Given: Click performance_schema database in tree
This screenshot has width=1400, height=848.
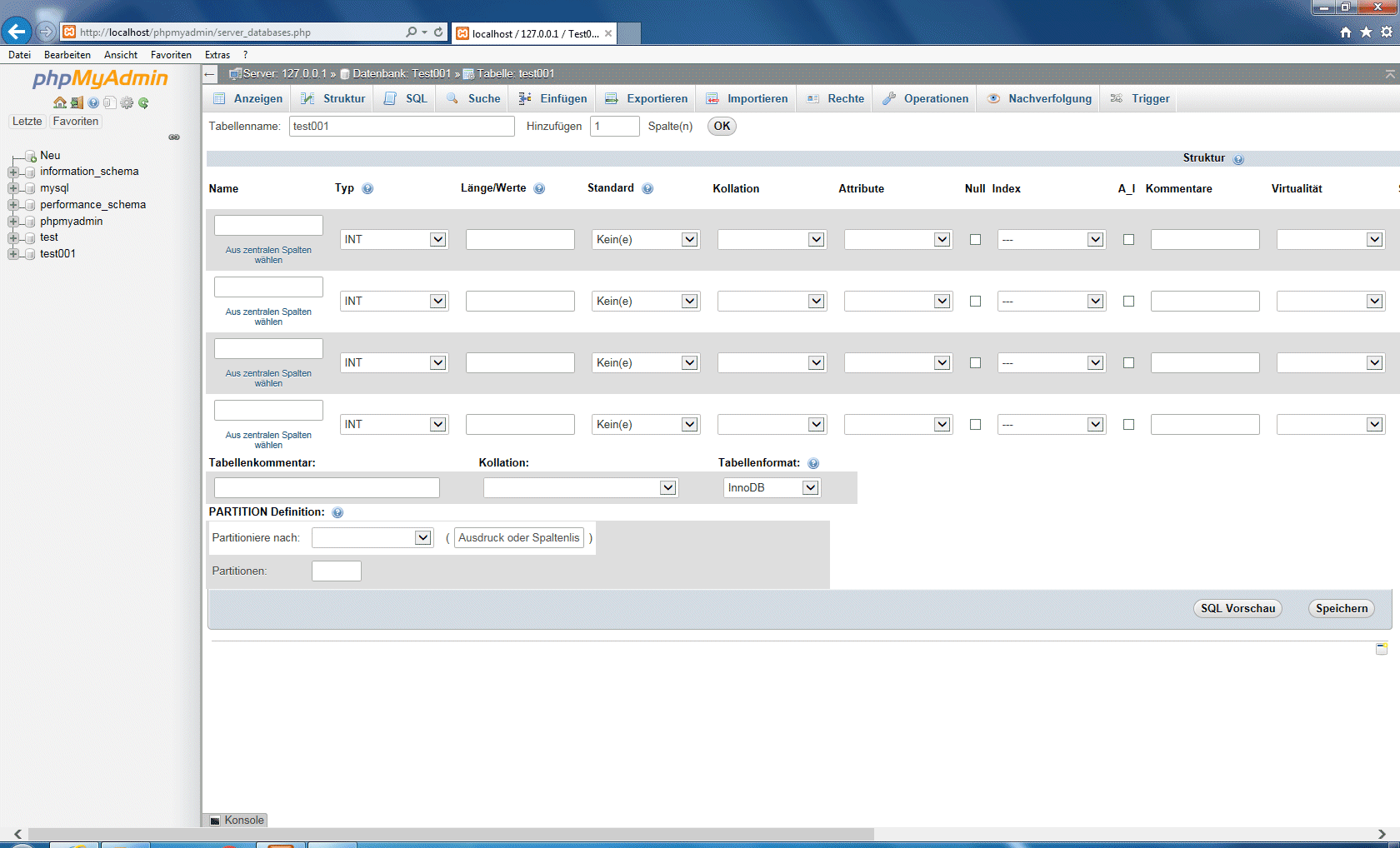Looking at the screenshot, I should coord(92,205).
